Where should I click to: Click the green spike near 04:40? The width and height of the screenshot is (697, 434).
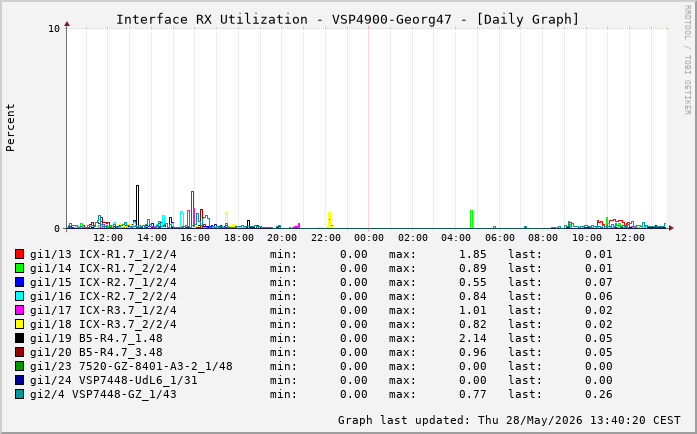tap(472, 219)
